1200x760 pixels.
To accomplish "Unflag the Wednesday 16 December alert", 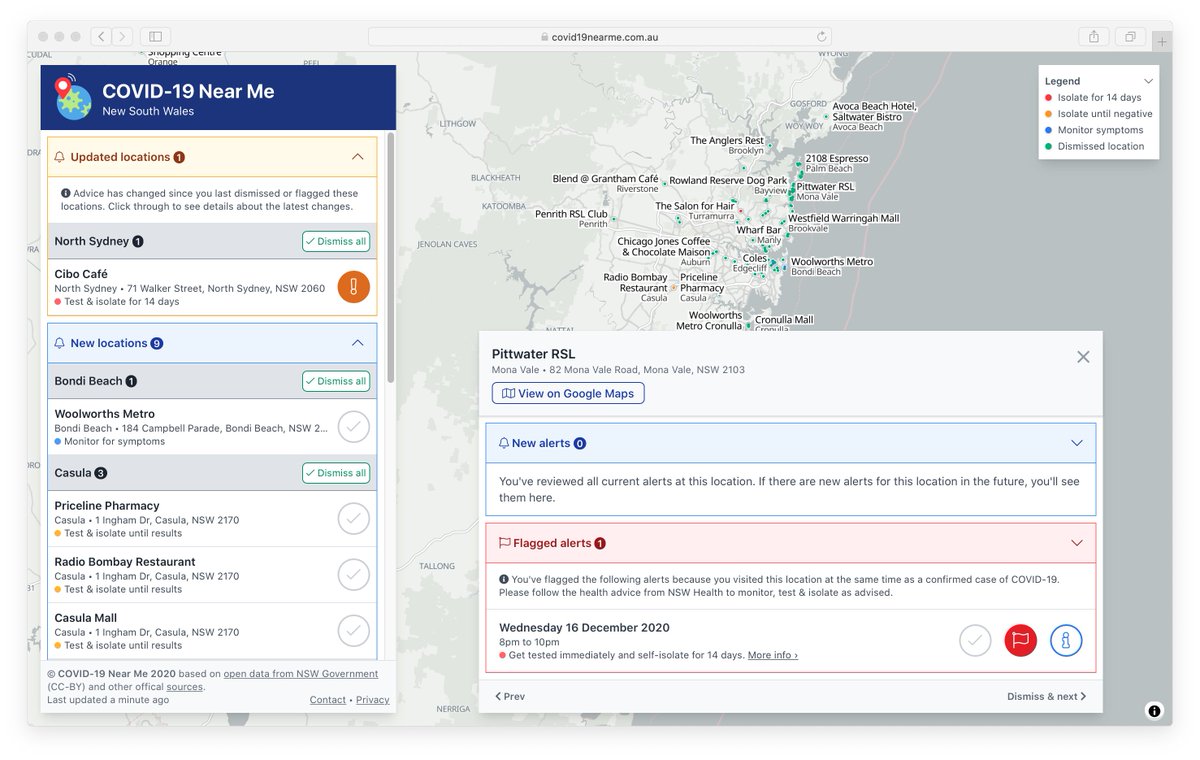I will (1021, 640).
